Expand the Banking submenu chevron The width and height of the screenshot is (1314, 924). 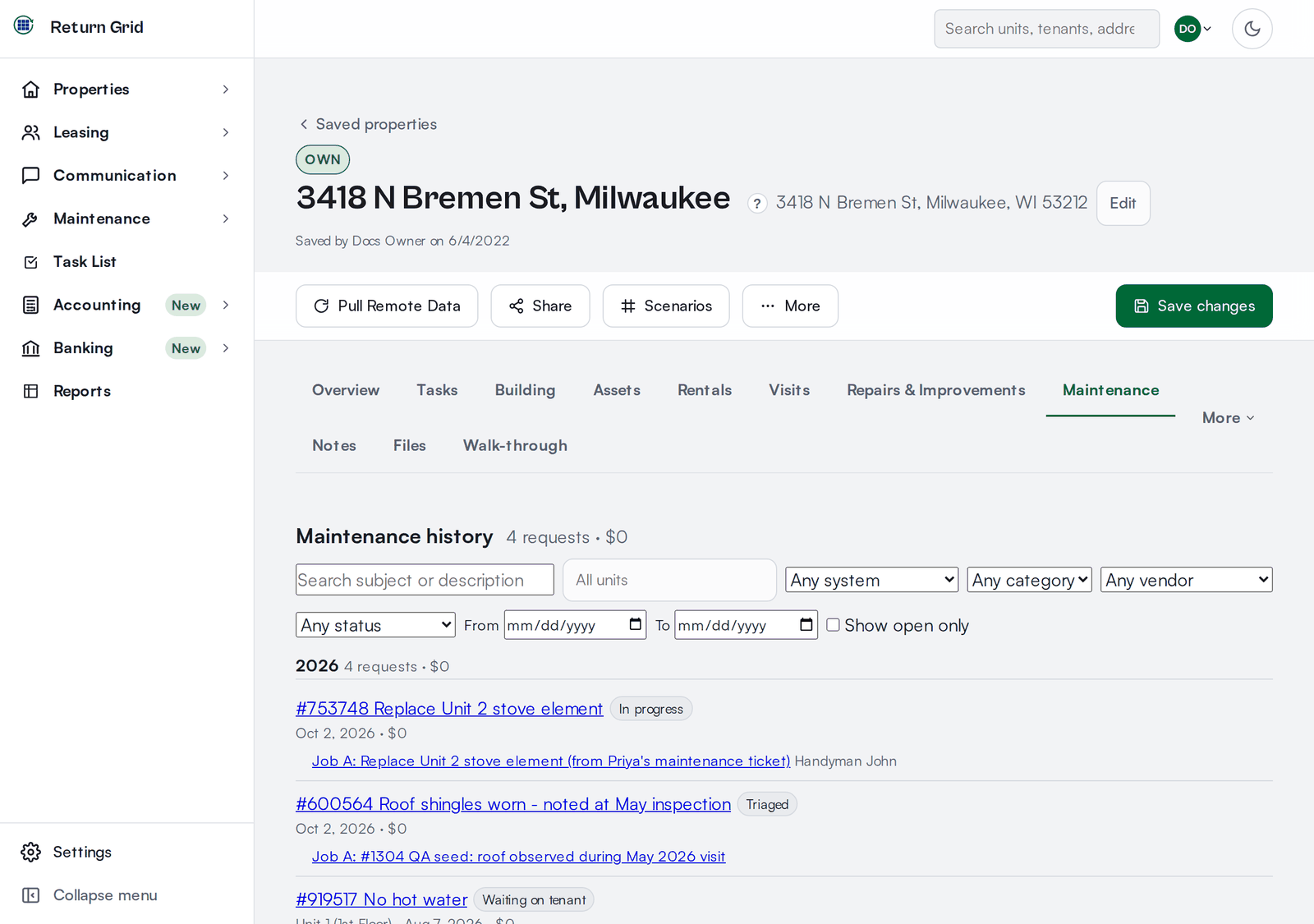coord(226,348)
